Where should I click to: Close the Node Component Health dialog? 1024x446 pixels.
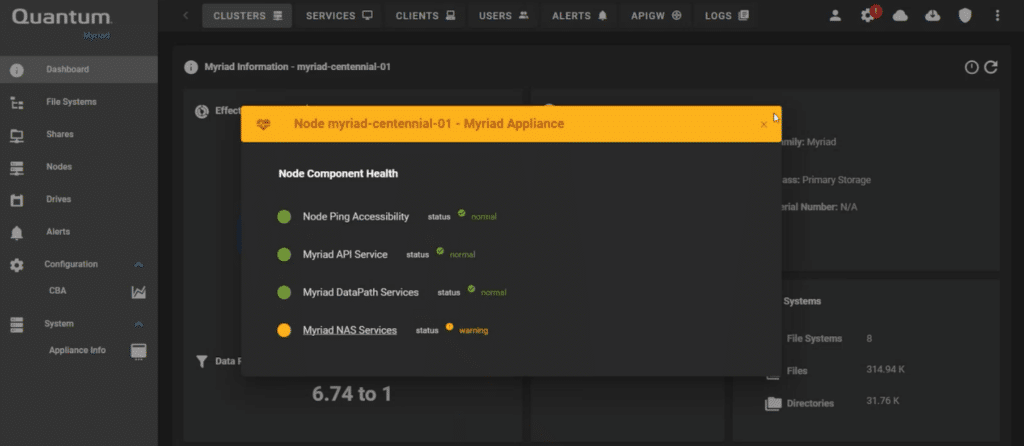[x=763, y=125]
